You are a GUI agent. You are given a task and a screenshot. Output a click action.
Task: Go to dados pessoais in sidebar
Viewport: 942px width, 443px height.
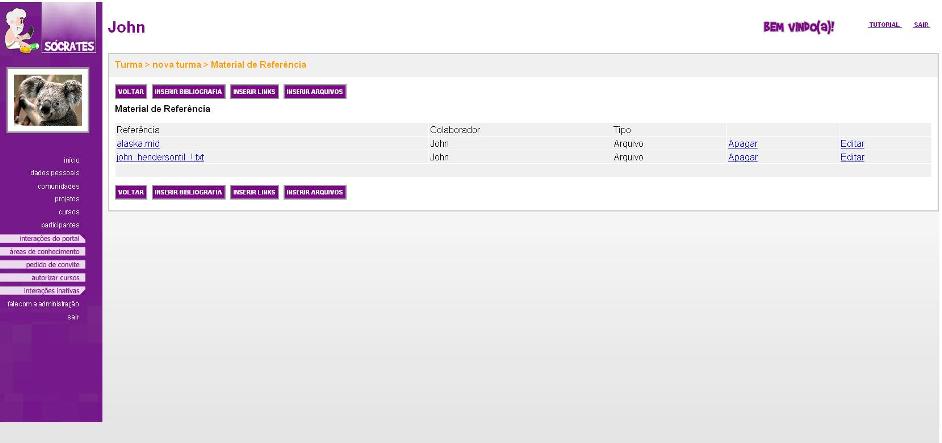click(x=56, y=173)
